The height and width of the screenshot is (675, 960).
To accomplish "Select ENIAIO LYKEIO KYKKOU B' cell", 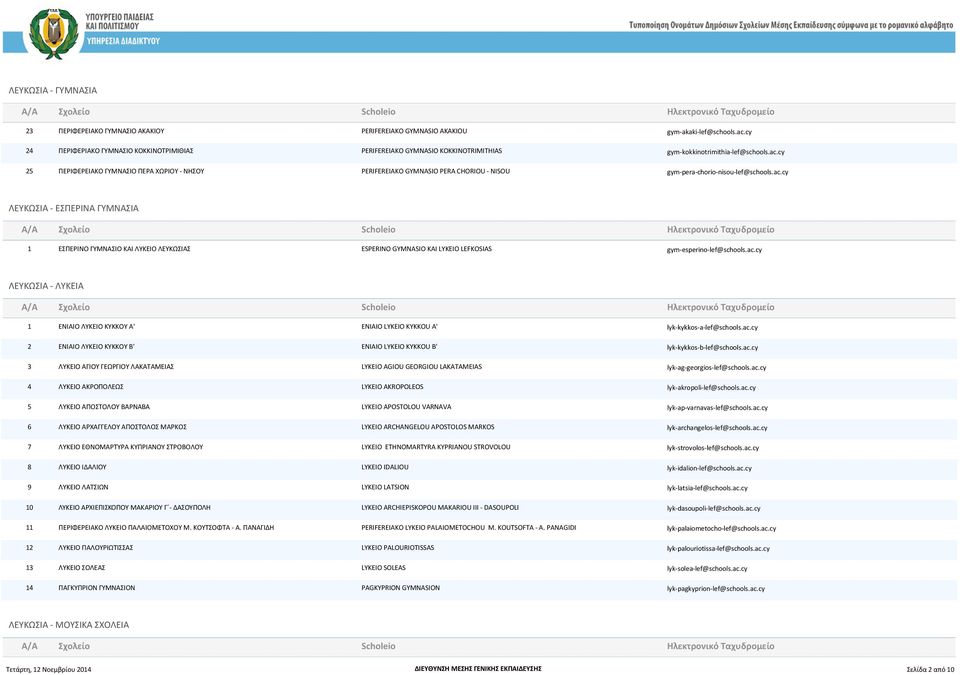I will click(399, 347).
